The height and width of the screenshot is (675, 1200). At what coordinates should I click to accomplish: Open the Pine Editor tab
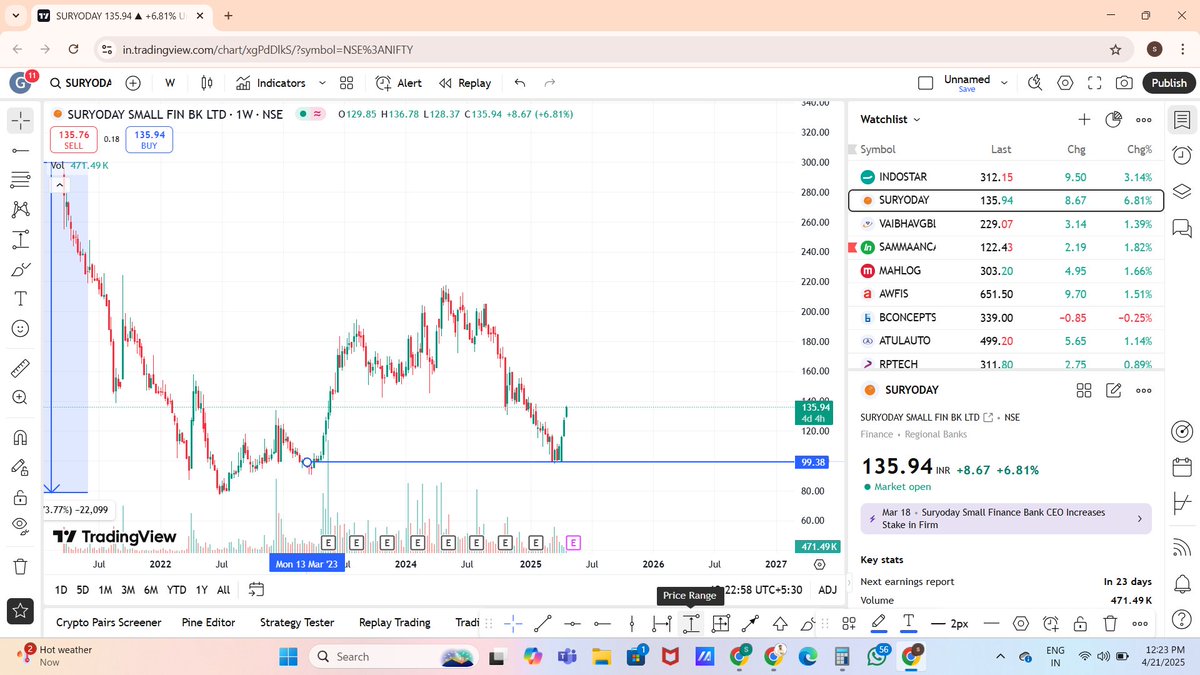click(208, 622)
